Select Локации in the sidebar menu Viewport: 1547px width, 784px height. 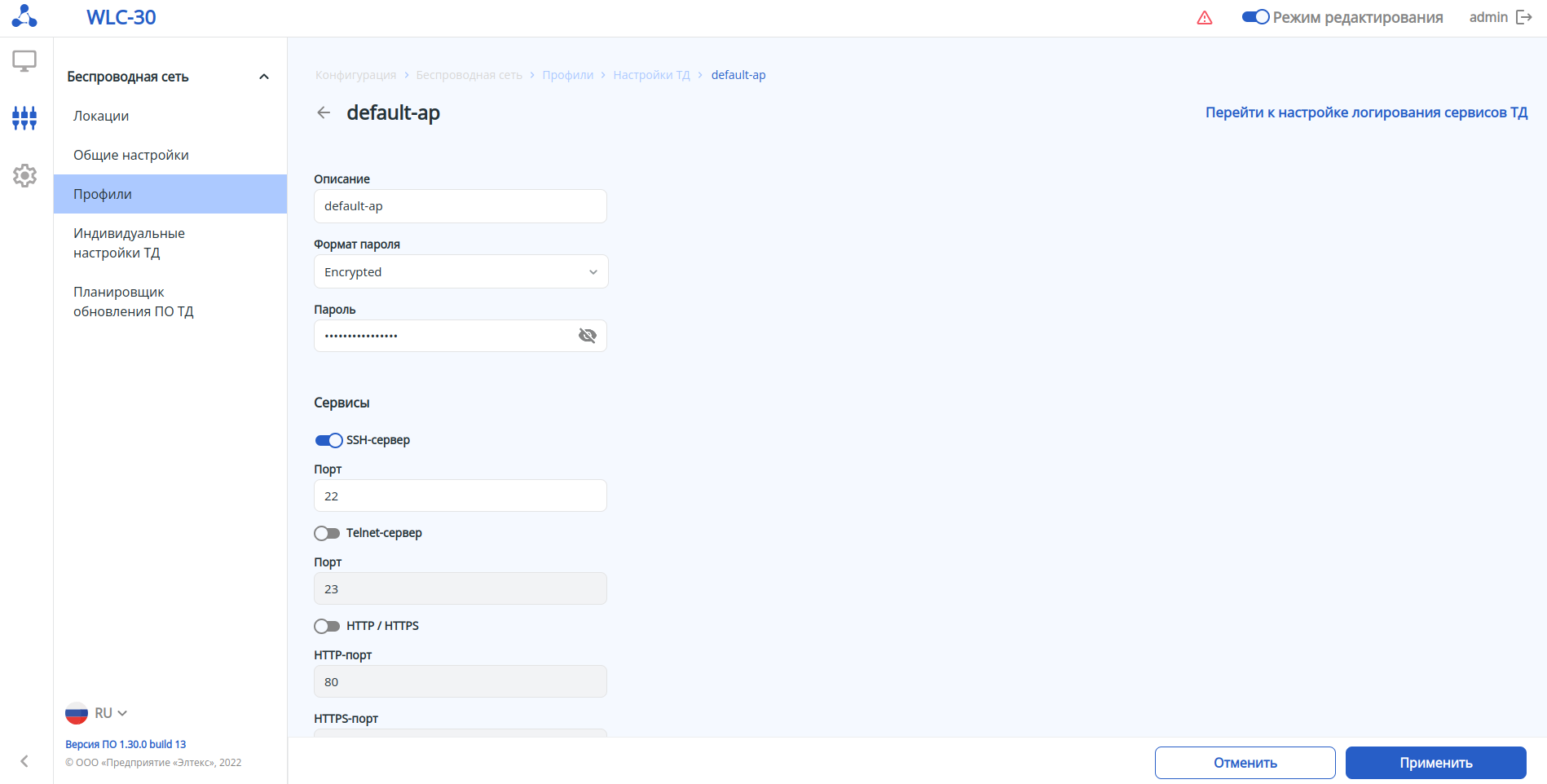tap(101, 116)
